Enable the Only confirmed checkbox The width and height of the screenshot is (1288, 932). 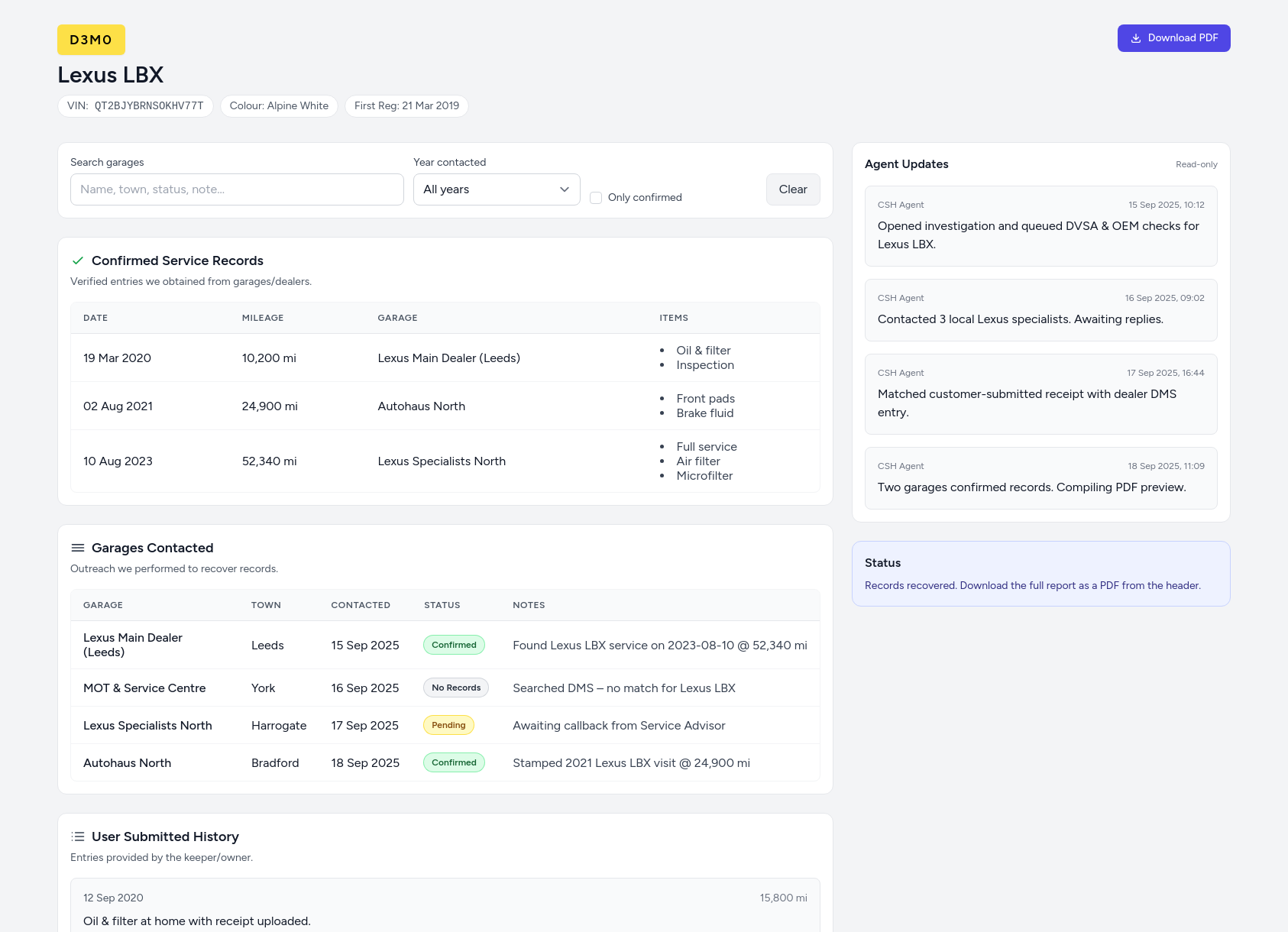[596, 198]
